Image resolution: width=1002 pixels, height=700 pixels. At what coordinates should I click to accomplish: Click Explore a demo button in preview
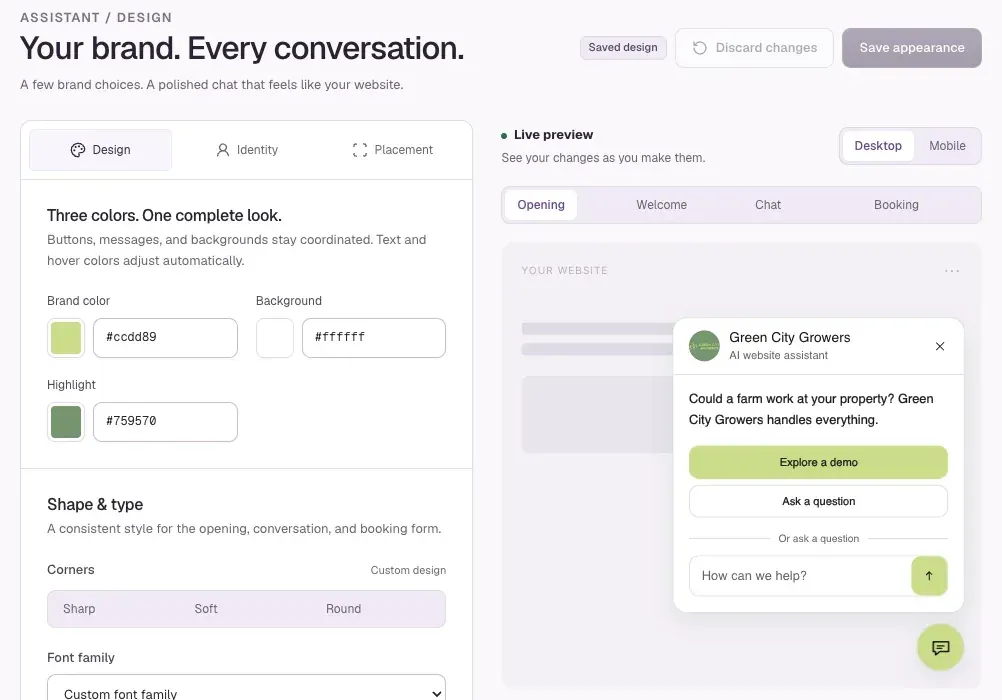(818, 462)
